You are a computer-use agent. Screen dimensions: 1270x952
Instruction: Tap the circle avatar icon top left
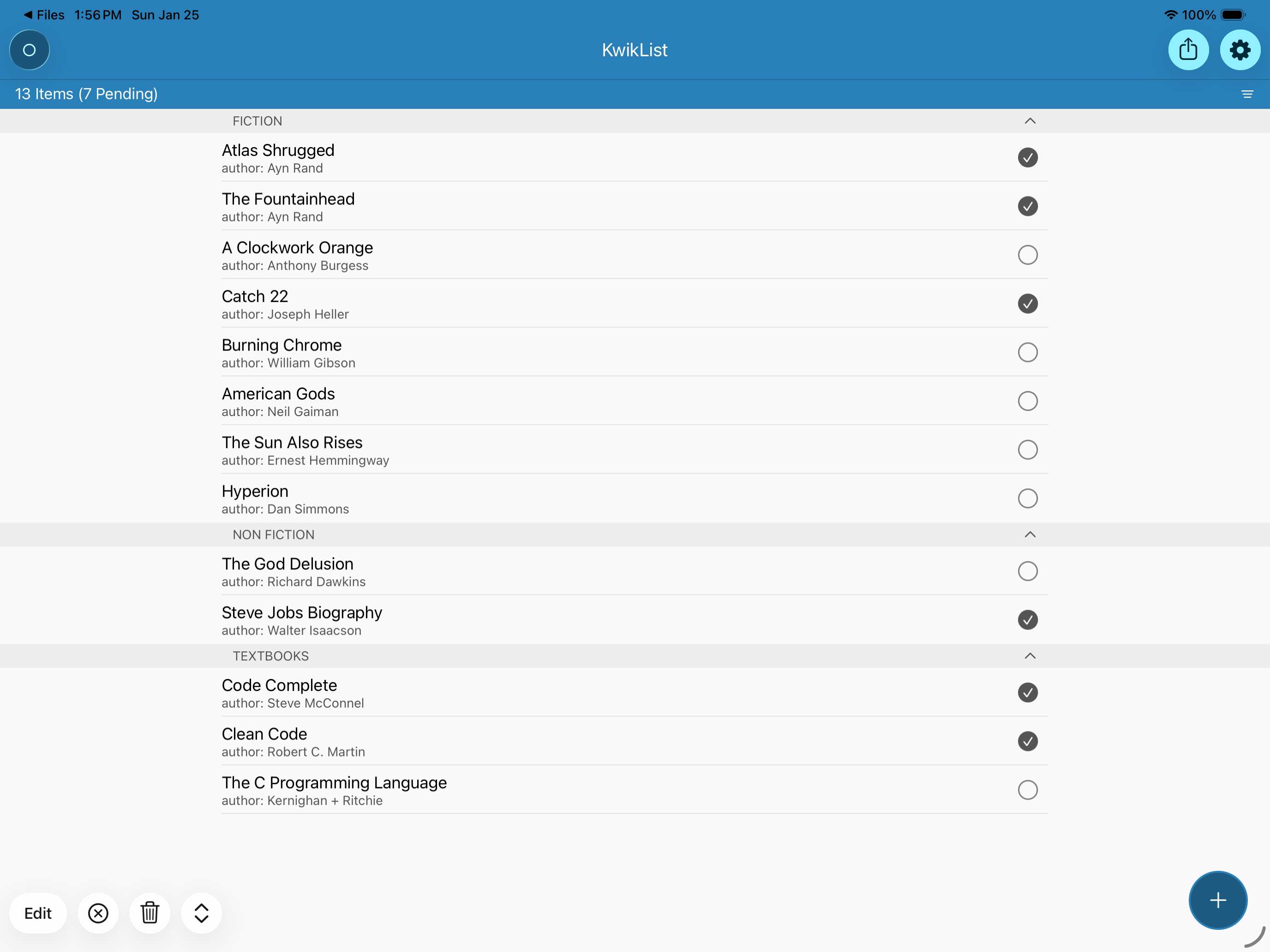tap(29, 50)
